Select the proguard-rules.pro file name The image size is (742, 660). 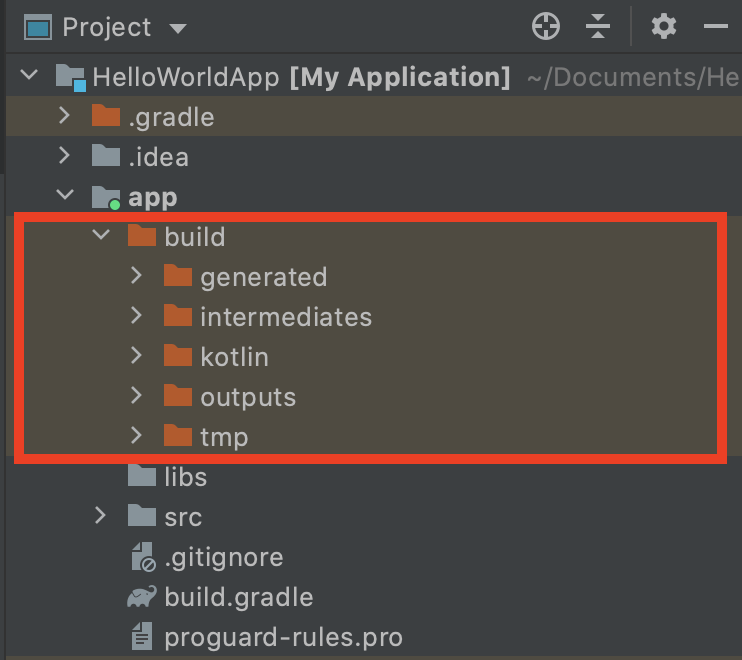click(283, 638)
